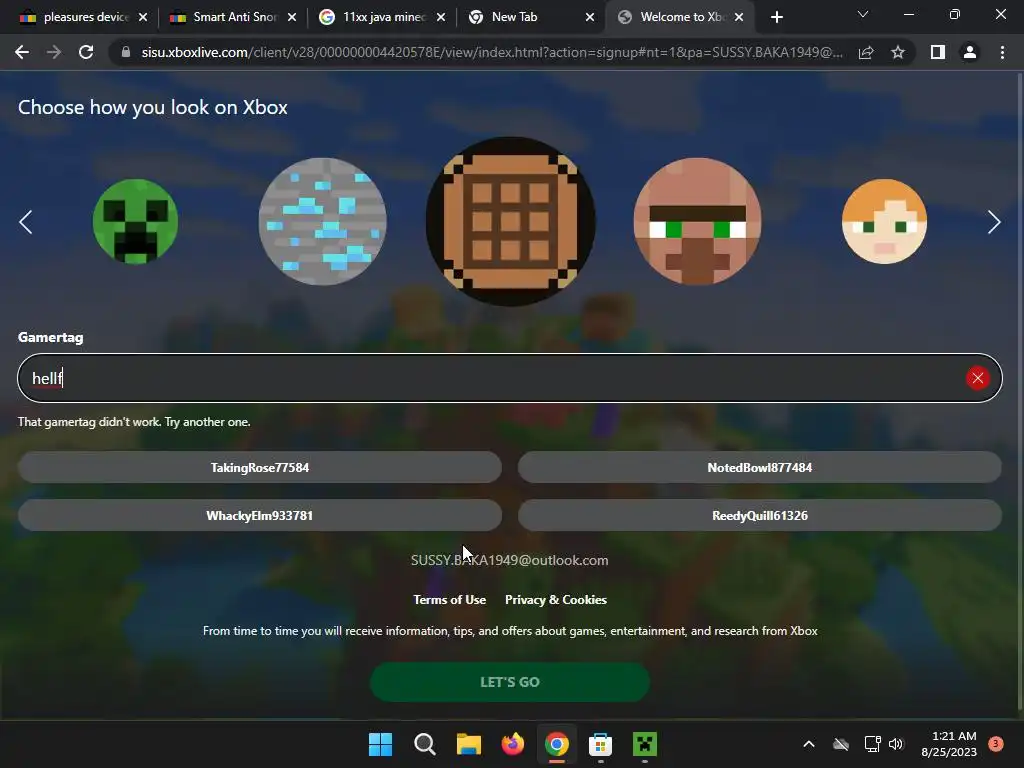1024x768 pixels.
Task: Choose the crafting table gamerpic
Action: (510, 221)
